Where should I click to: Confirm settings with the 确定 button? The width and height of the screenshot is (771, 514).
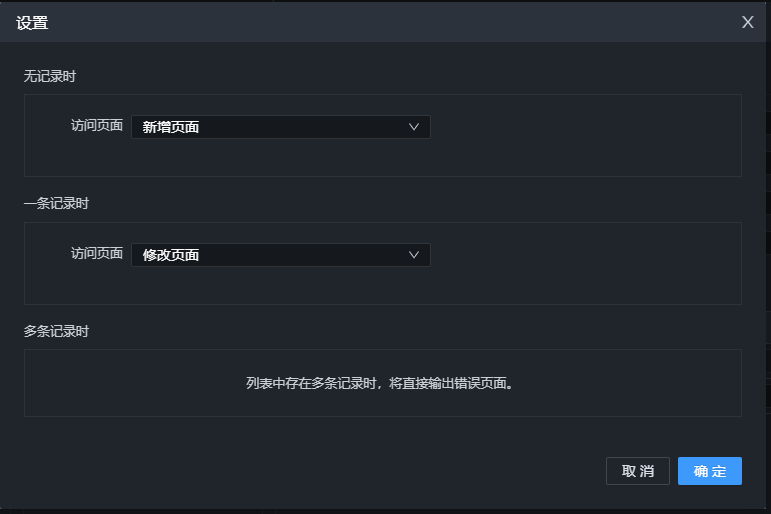(x=709, y=471)
